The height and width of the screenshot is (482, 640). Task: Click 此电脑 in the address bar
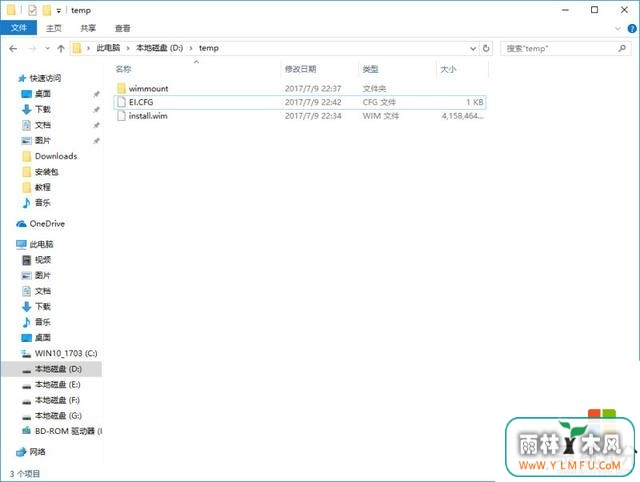(x=108, y=48)
